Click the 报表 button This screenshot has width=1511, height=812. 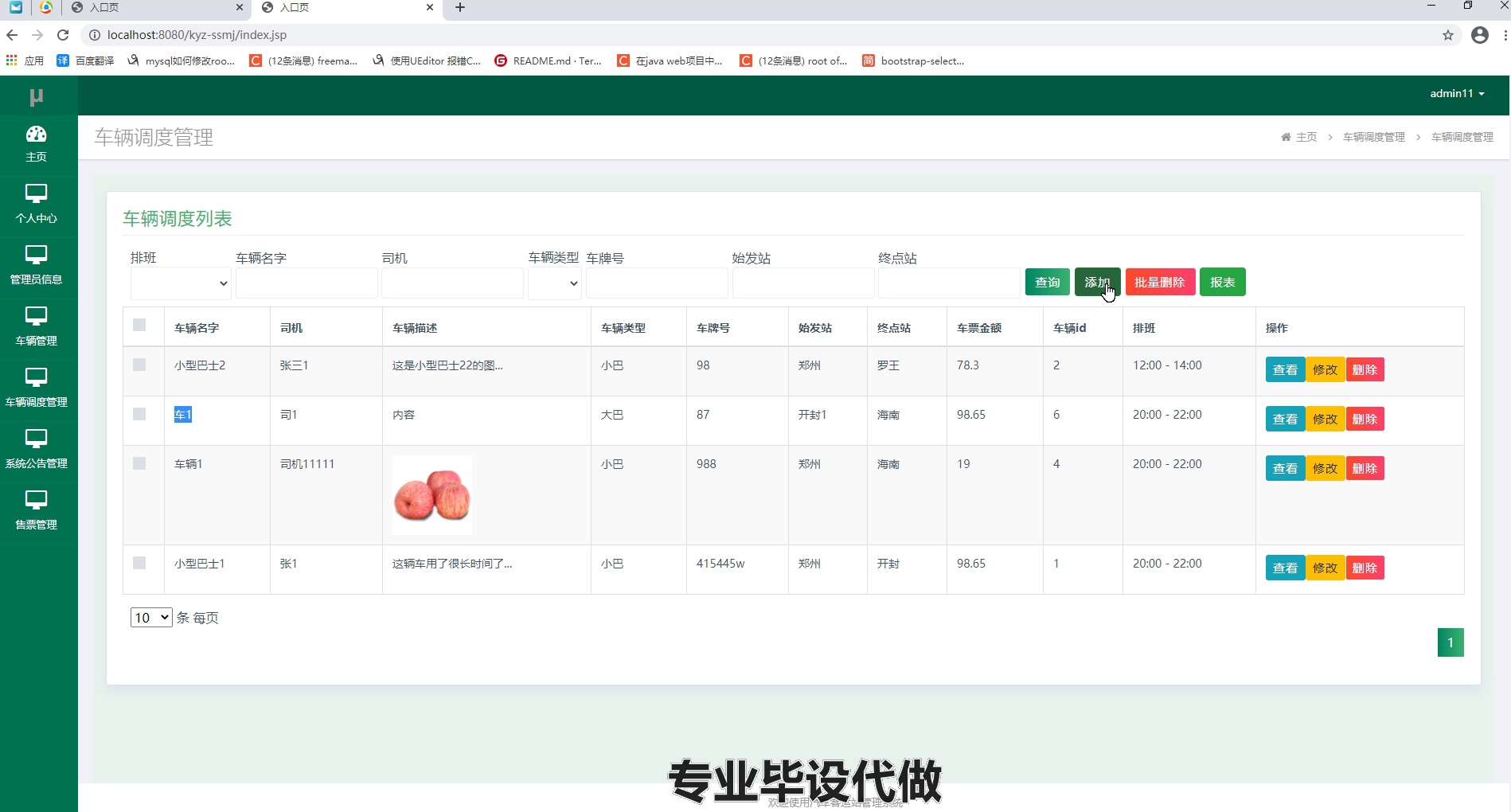click(1223, 281)
